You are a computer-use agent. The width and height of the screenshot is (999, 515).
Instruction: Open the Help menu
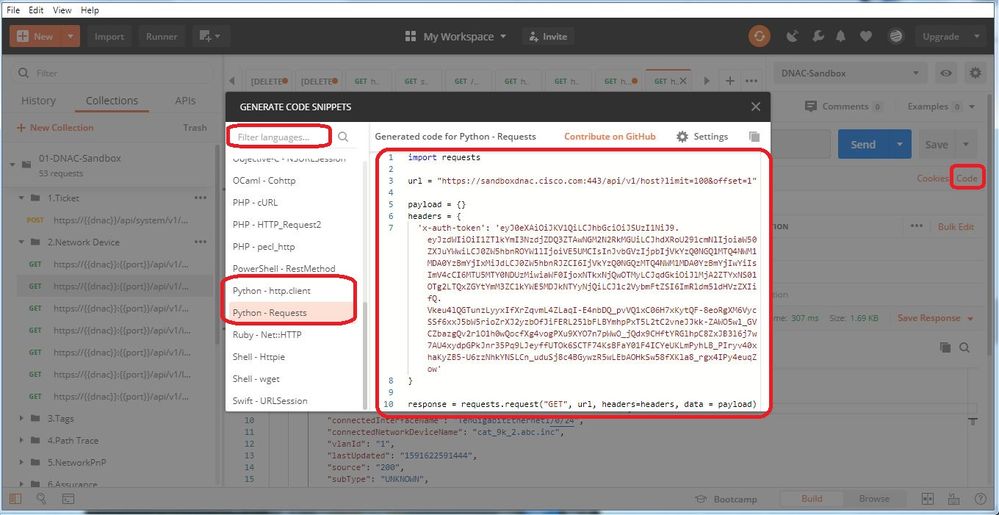(x=90, y=10)
